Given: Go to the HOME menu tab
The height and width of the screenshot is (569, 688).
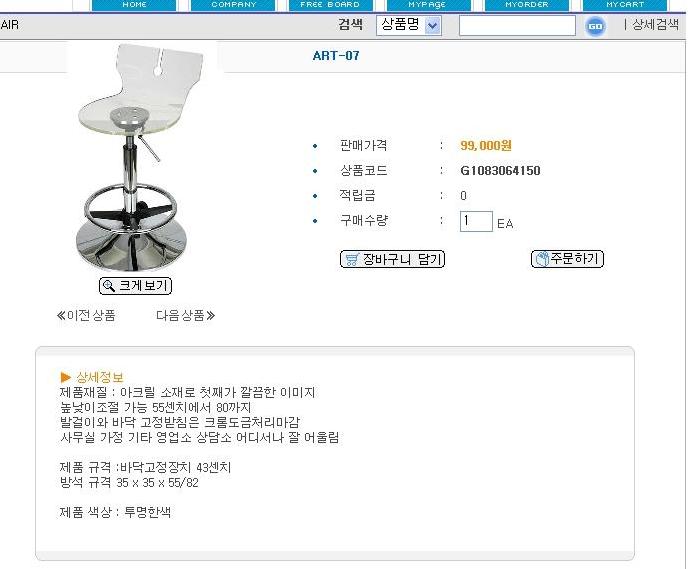Looking at the screenshot, I should pos(134,5).
